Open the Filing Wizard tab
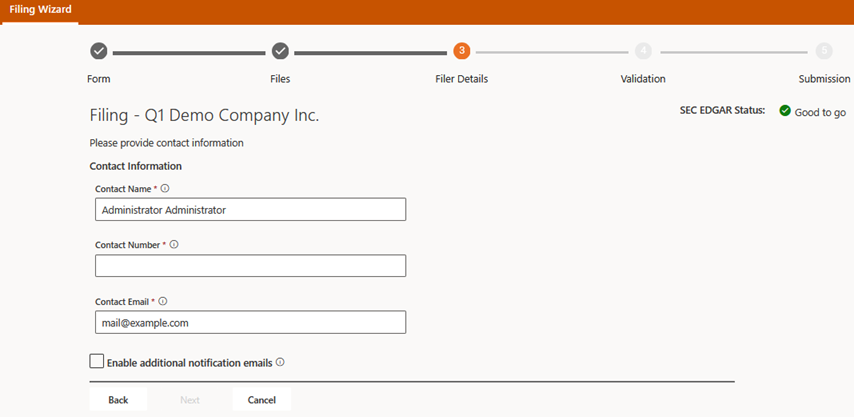854x417 pixels. point(40,10)
